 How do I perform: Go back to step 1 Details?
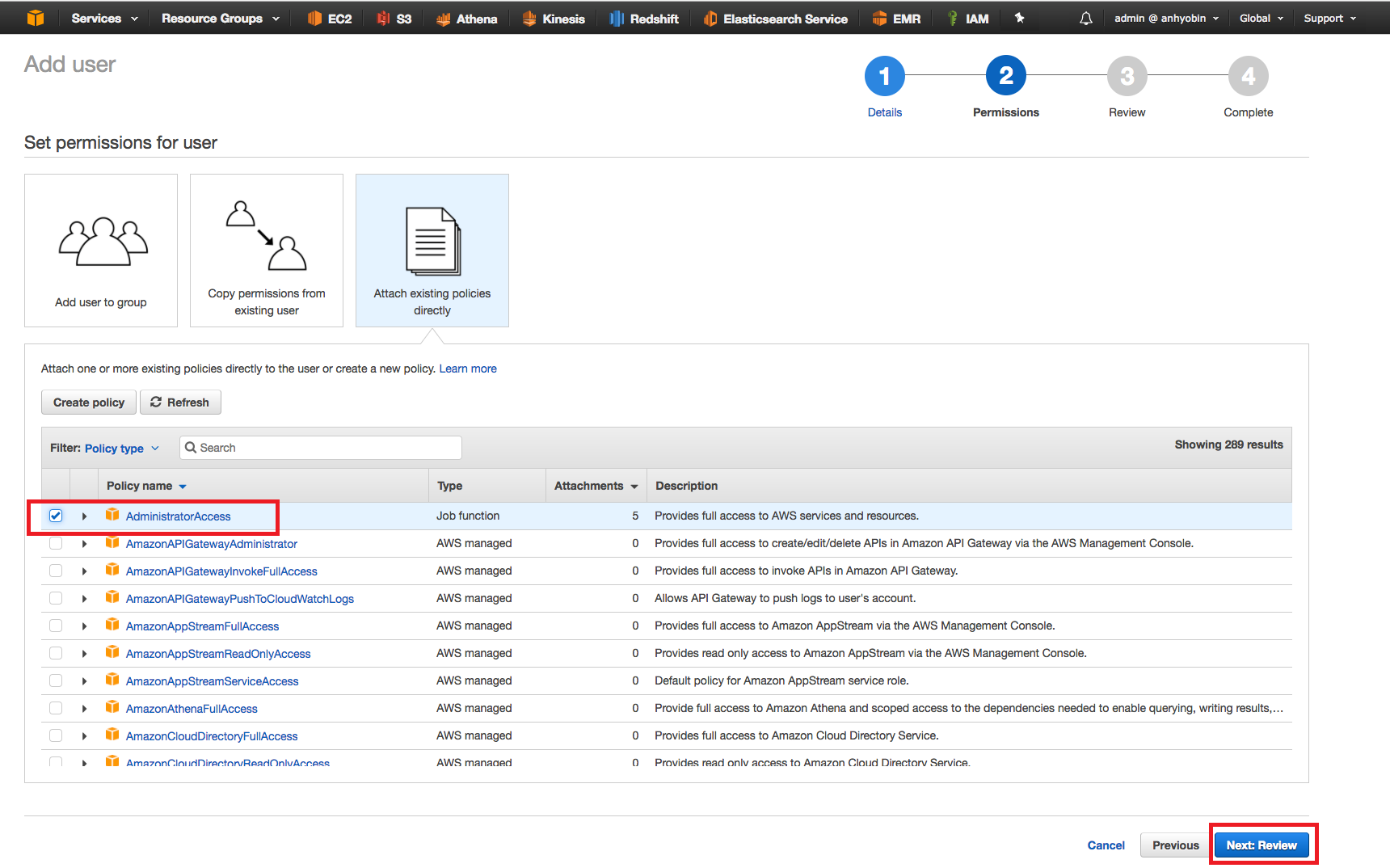pos(884,76)
